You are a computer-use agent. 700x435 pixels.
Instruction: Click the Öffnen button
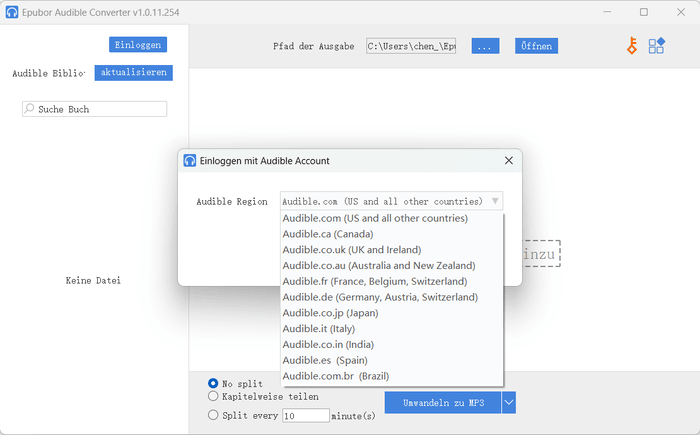click(536, 46)
